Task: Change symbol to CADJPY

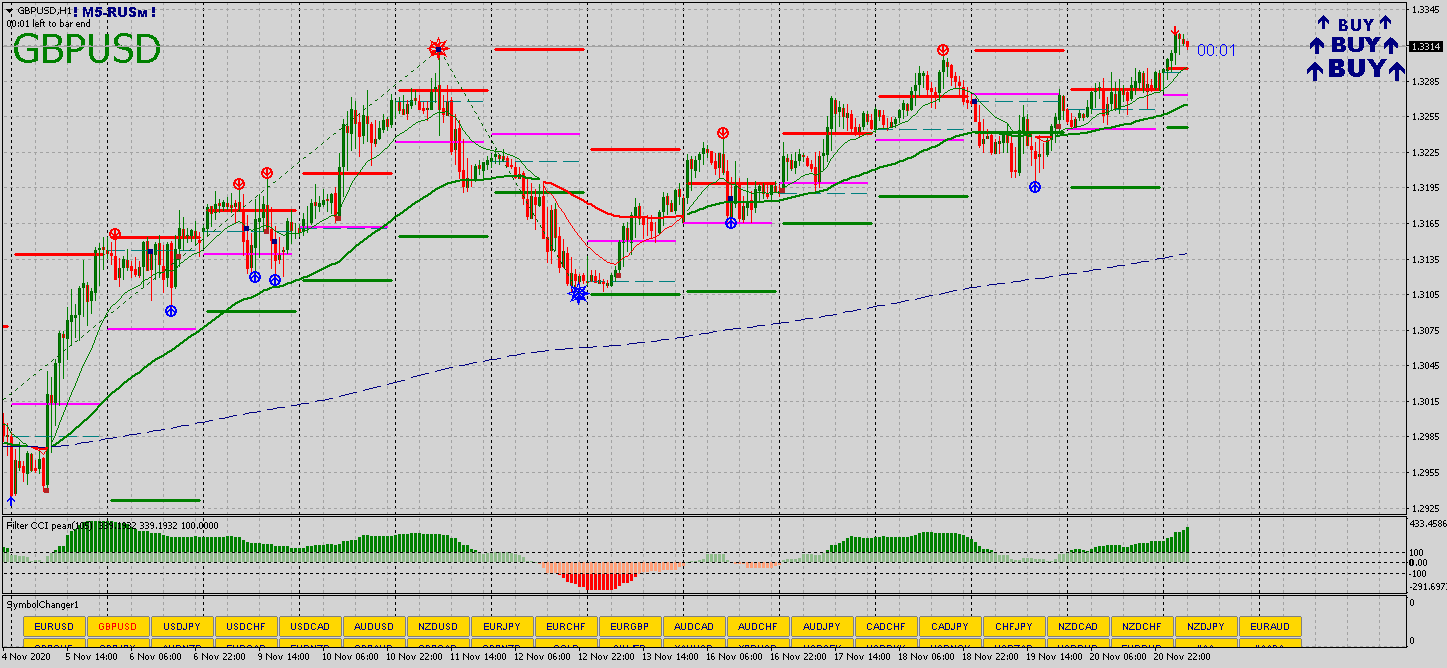Action: tap(950, 626)
